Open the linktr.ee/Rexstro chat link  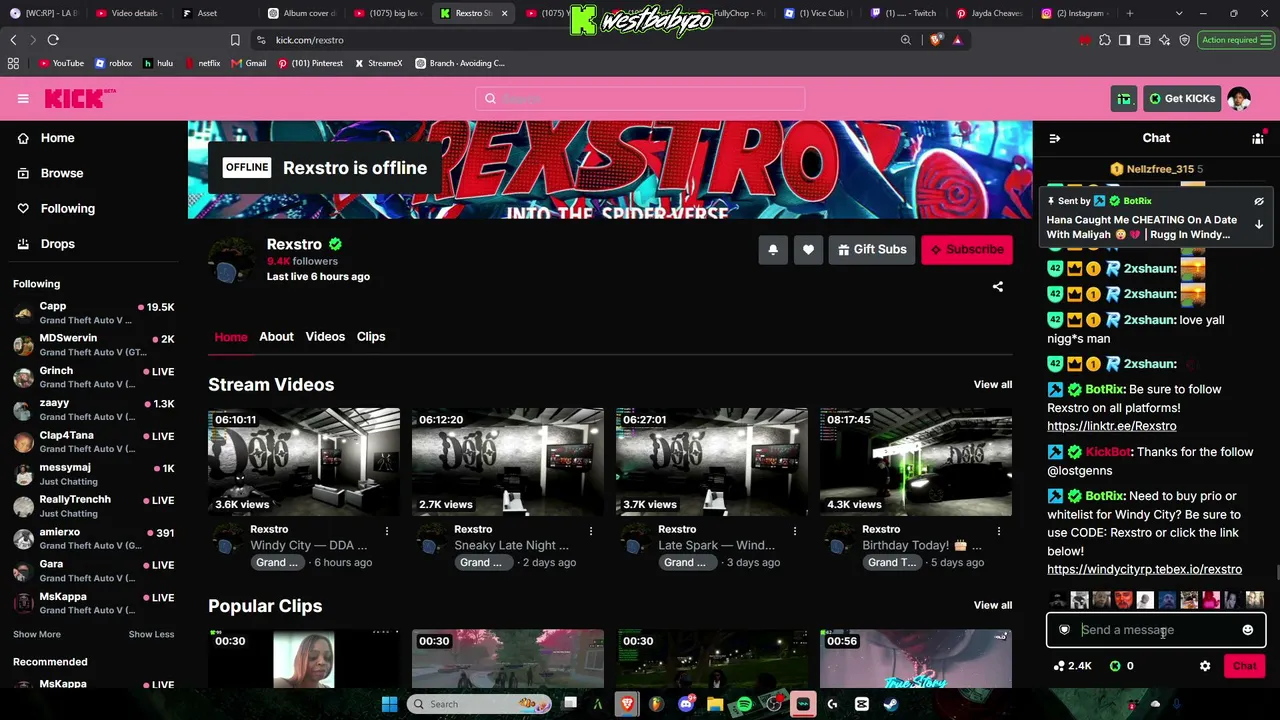click(1112, 426)
